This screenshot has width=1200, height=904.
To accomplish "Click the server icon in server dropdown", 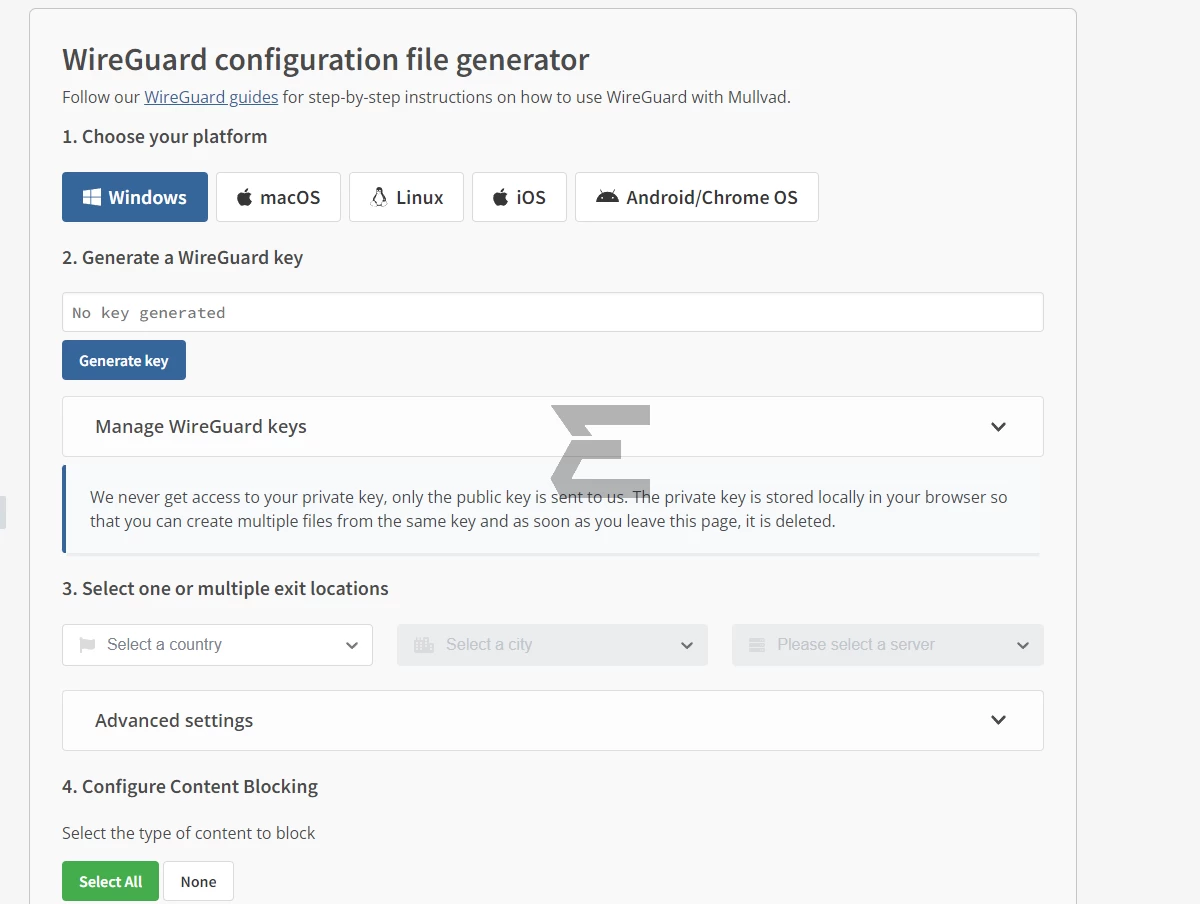I will 757,645.
